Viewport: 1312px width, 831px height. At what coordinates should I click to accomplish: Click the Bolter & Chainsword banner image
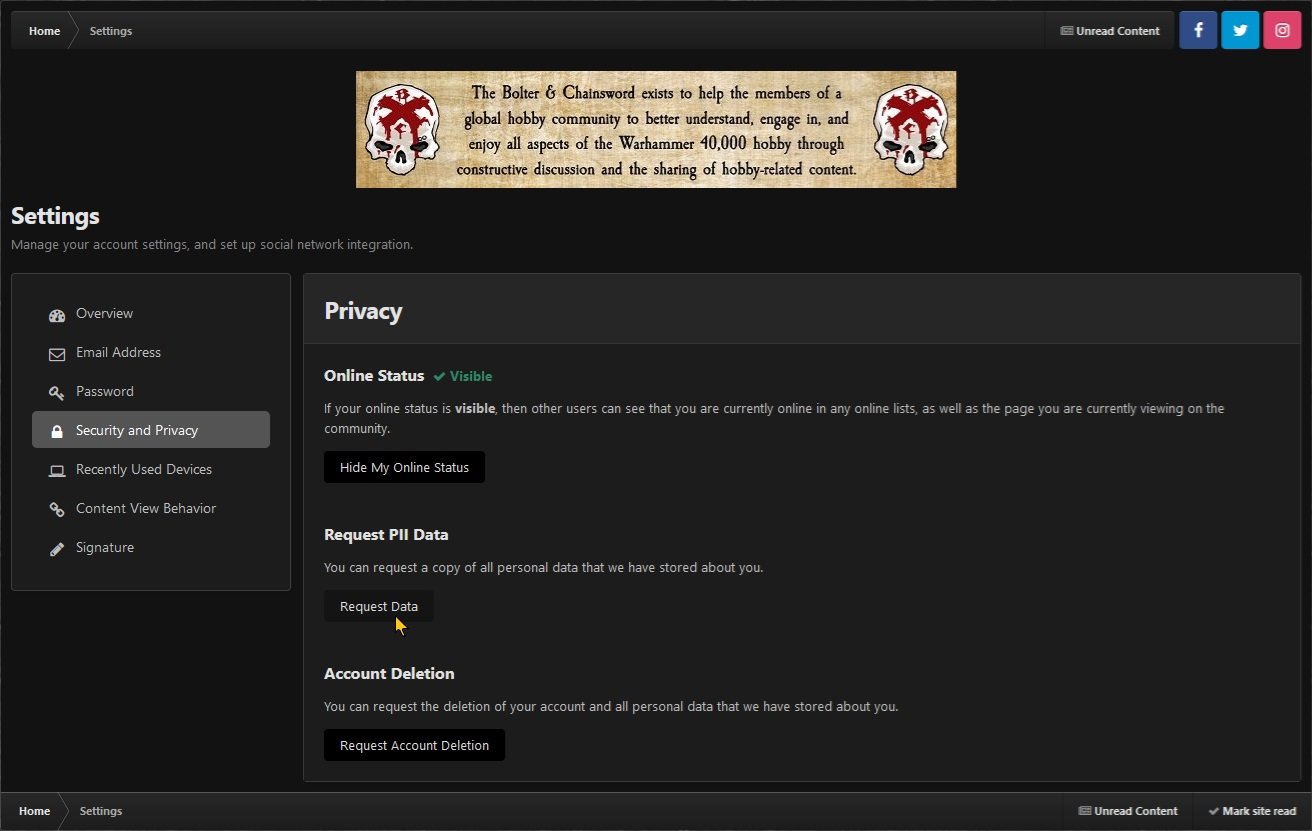click(656, 129)
